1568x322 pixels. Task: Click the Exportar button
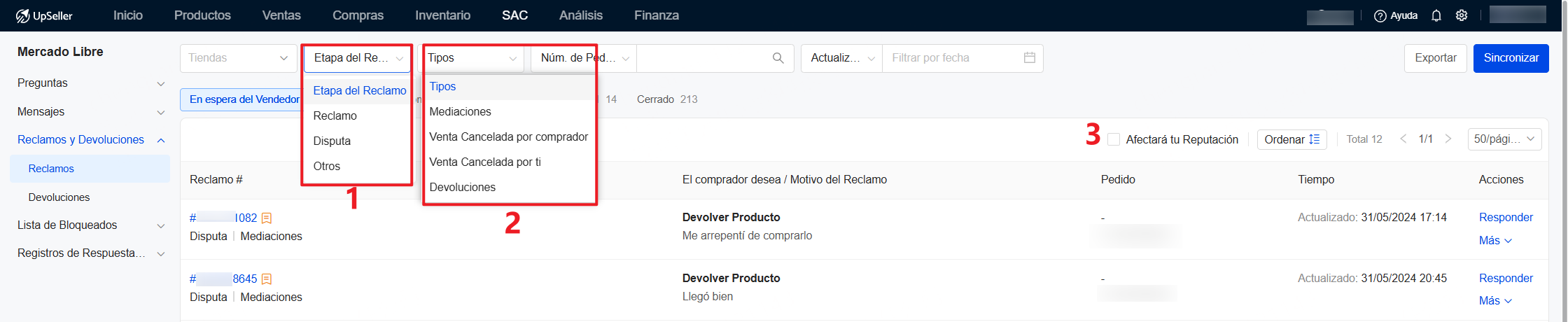[1436, 58]
